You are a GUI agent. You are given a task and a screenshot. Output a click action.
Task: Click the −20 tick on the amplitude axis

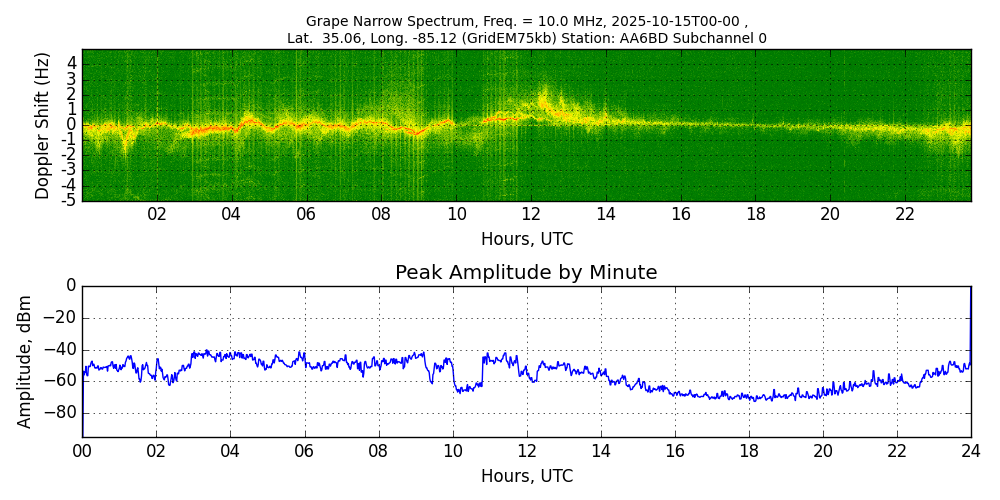pyautogui.click(x=62, y=318)
